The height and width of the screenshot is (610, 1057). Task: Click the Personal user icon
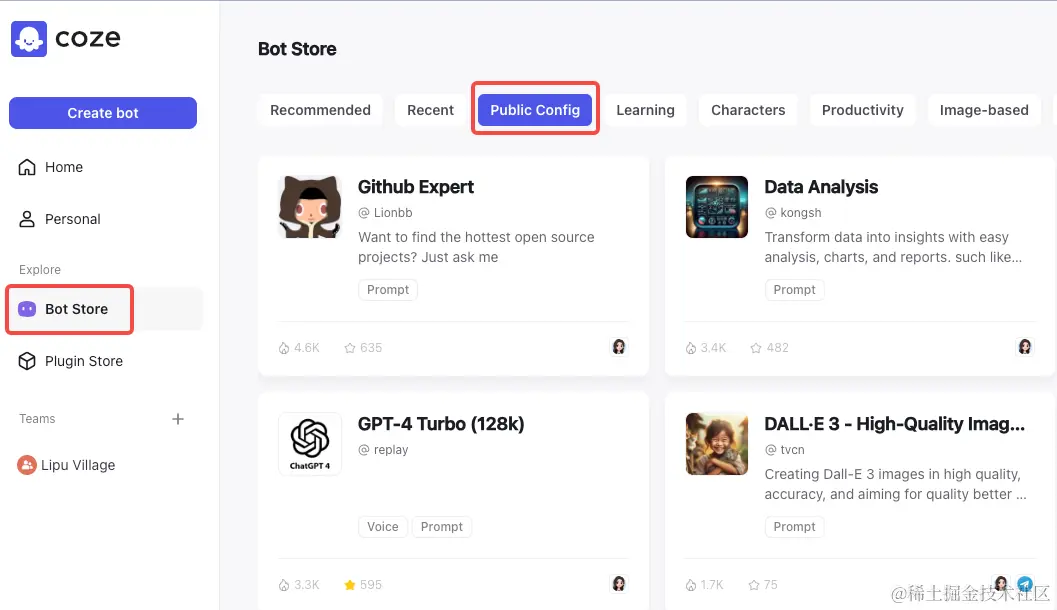click(27, 219)
